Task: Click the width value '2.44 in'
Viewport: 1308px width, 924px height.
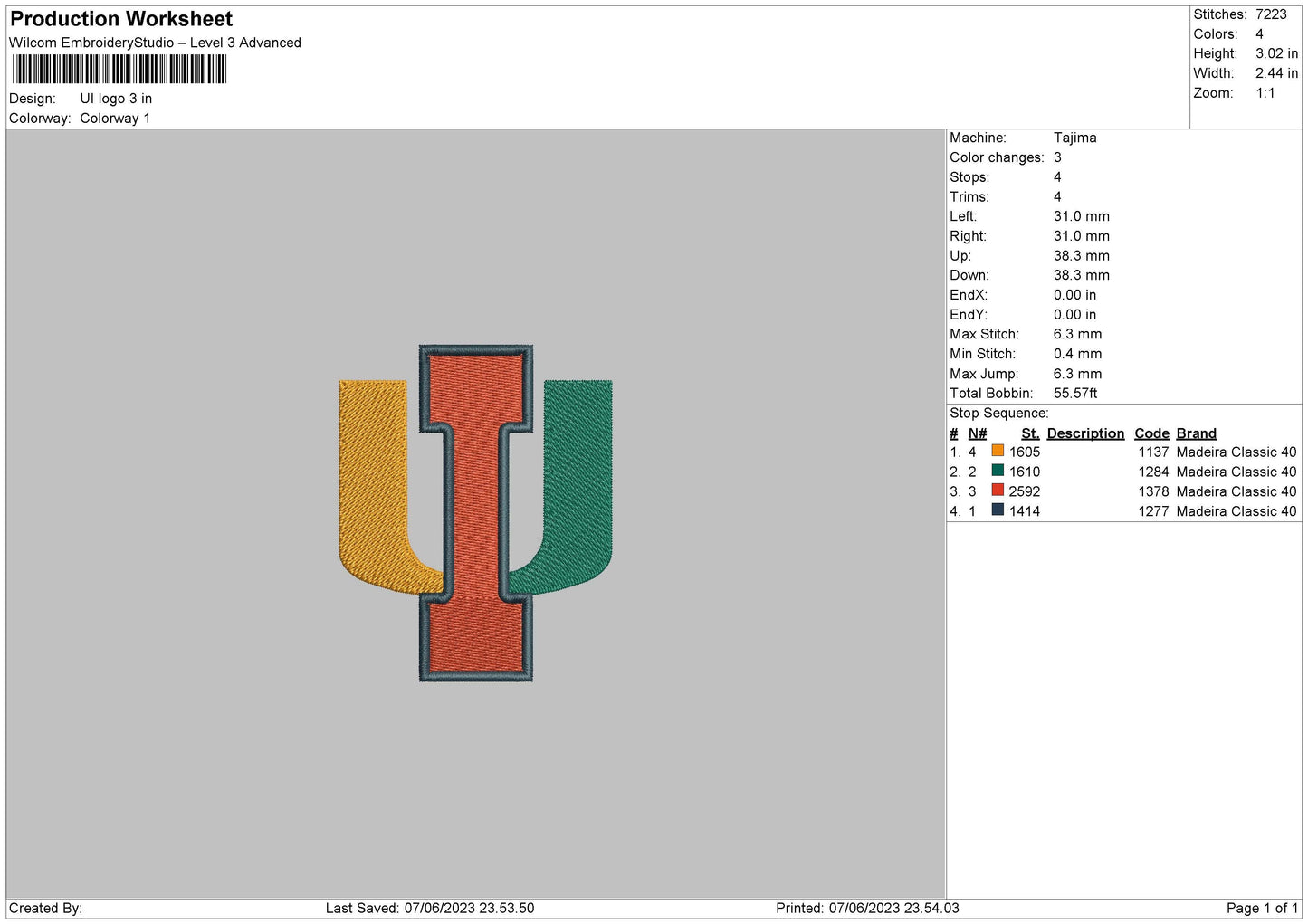Action: 1276,73
